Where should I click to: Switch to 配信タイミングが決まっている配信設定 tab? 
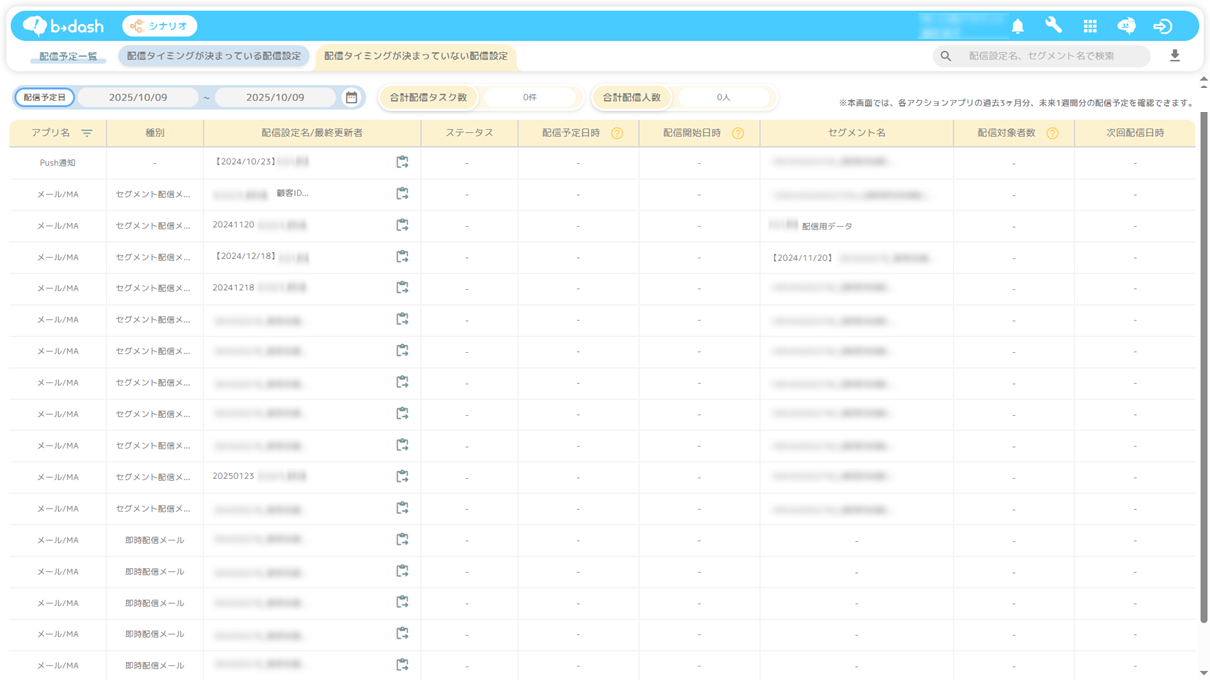214,56
